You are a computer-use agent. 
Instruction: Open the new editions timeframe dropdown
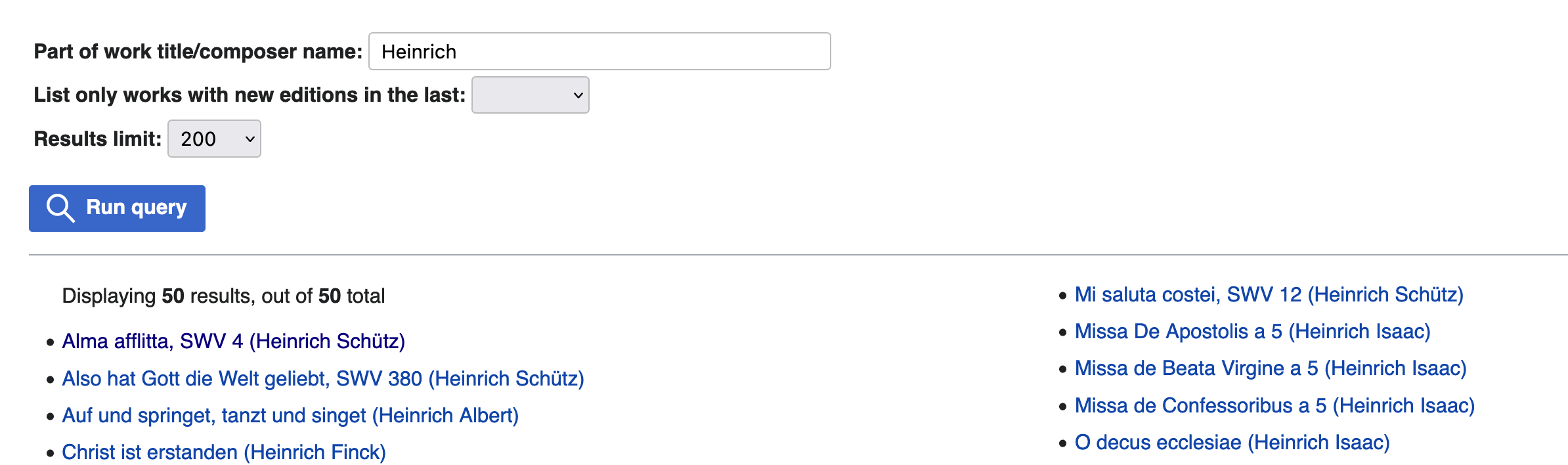[530, 95]
